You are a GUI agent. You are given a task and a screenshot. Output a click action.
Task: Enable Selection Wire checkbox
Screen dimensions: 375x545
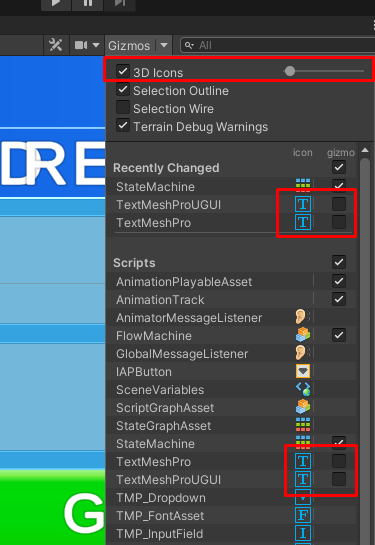(123, 107)
